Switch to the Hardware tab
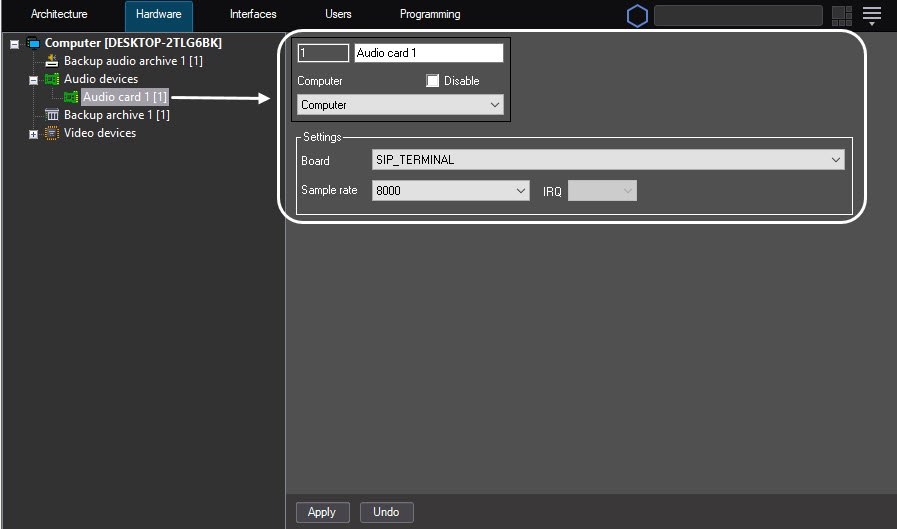The height and width of the screenshot is (529, 897). point(158,15)
